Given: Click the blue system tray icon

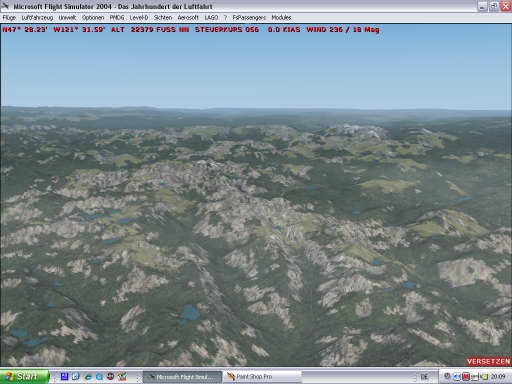Looking at the screenshot, I should point(457,377).
